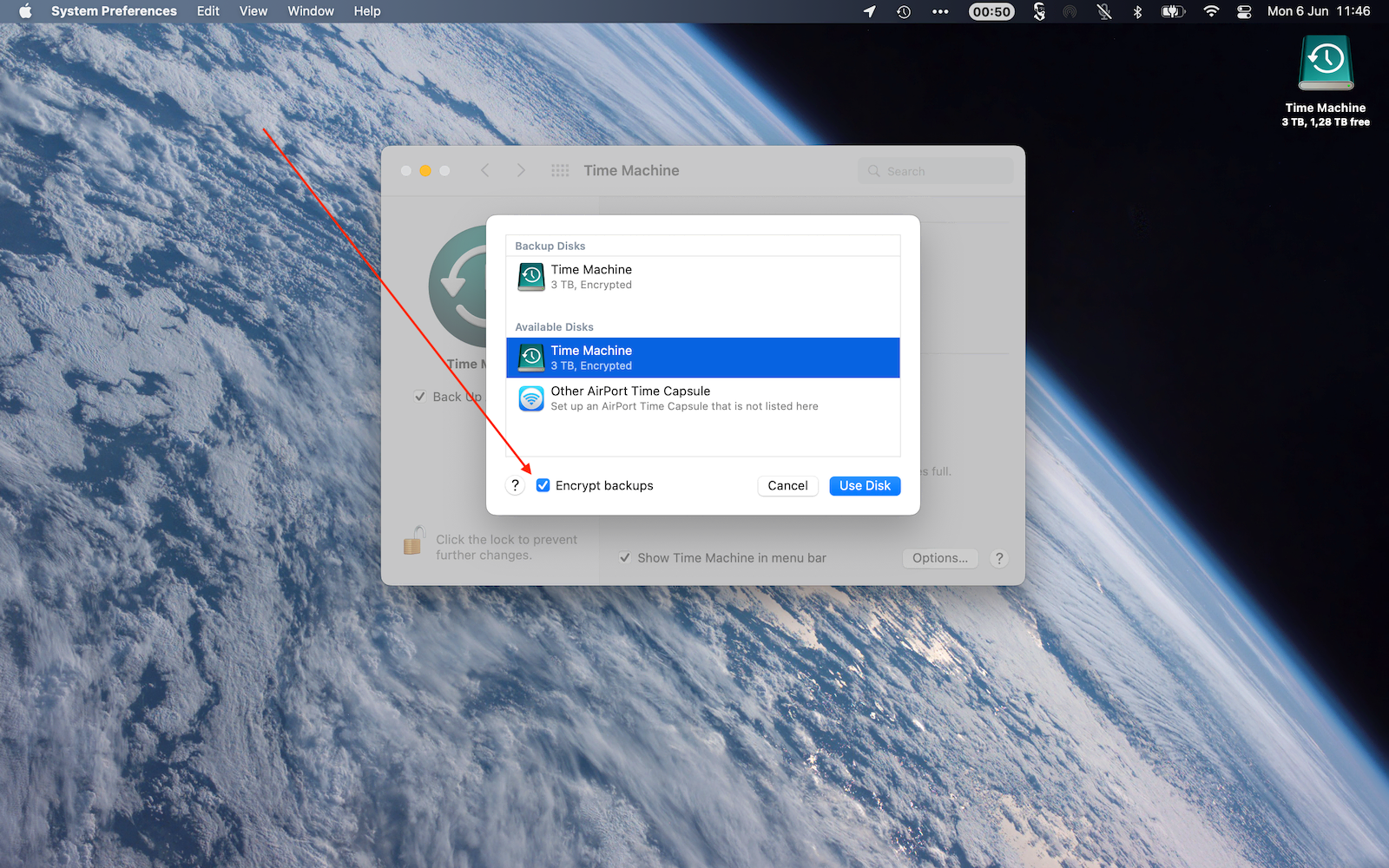Cancel the disk selection dialog
The image size is (1389, 868).
[x=787, y=485]
